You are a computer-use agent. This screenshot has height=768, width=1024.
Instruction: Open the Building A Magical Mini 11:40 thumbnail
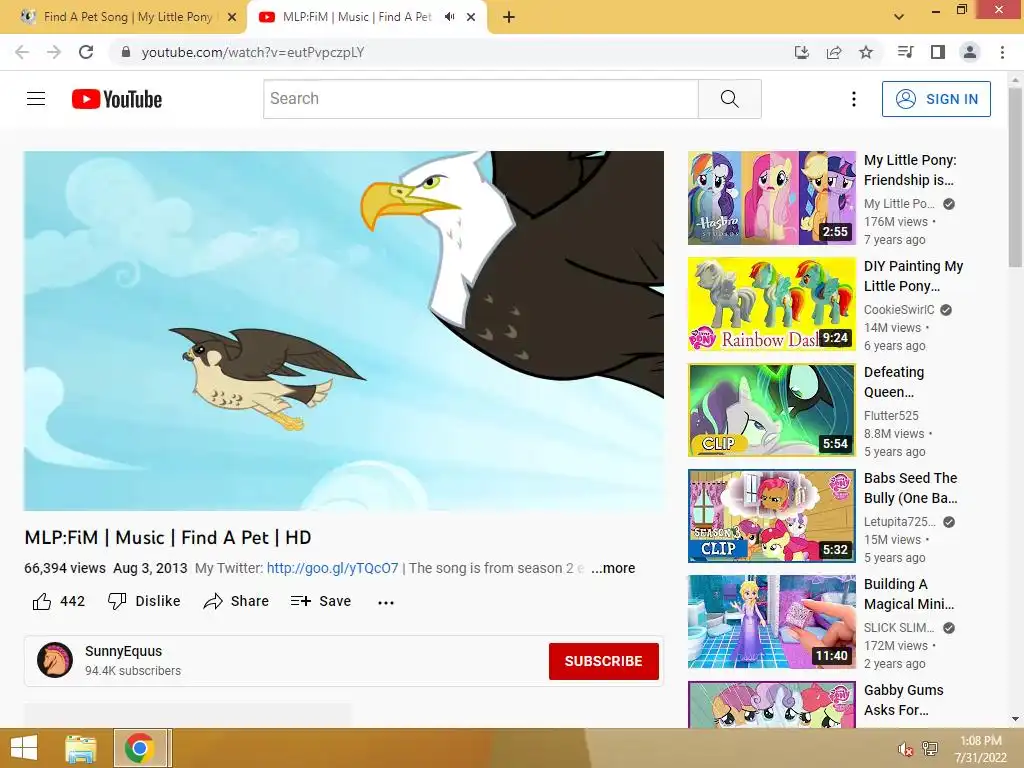[771, 622]
